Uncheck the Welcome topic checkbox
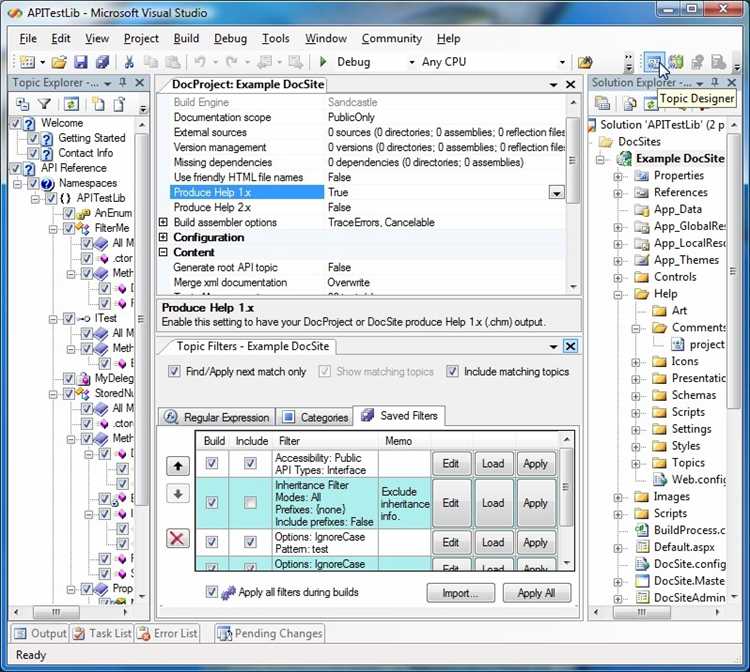Image resolution: width=750 pixels, height=672 pixels. point(16,123)
